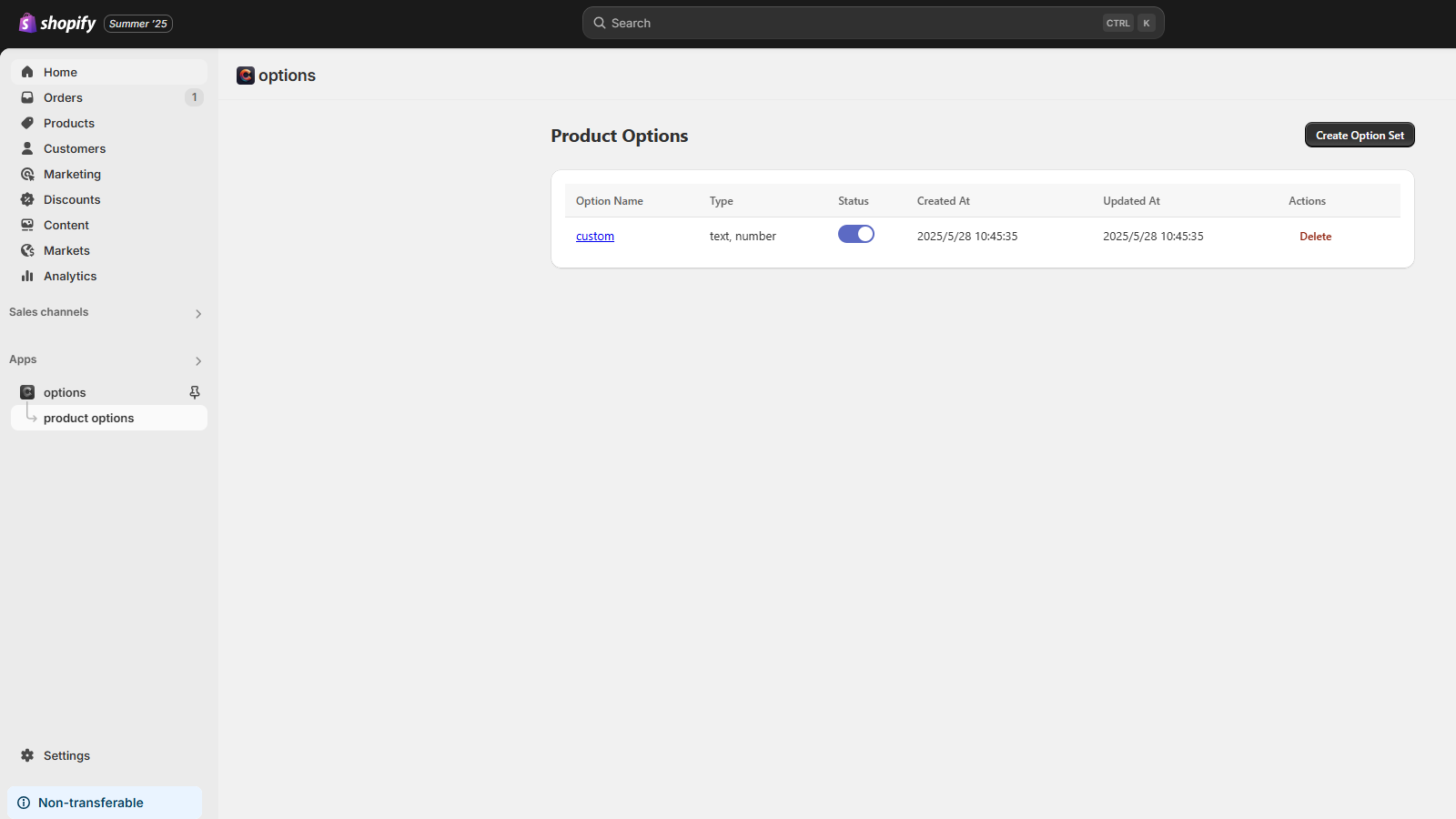The image size is (1456, 819).
Task: Click the Orders inbox icon
Action: click(x=27, y=97)
